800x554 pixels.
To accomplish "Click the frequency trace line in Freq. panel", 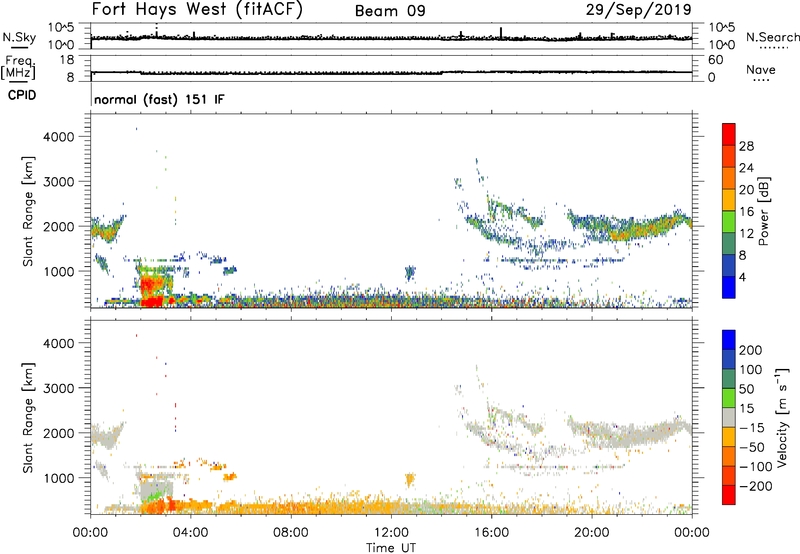I will pyautogui.click(x=391, y=73).
